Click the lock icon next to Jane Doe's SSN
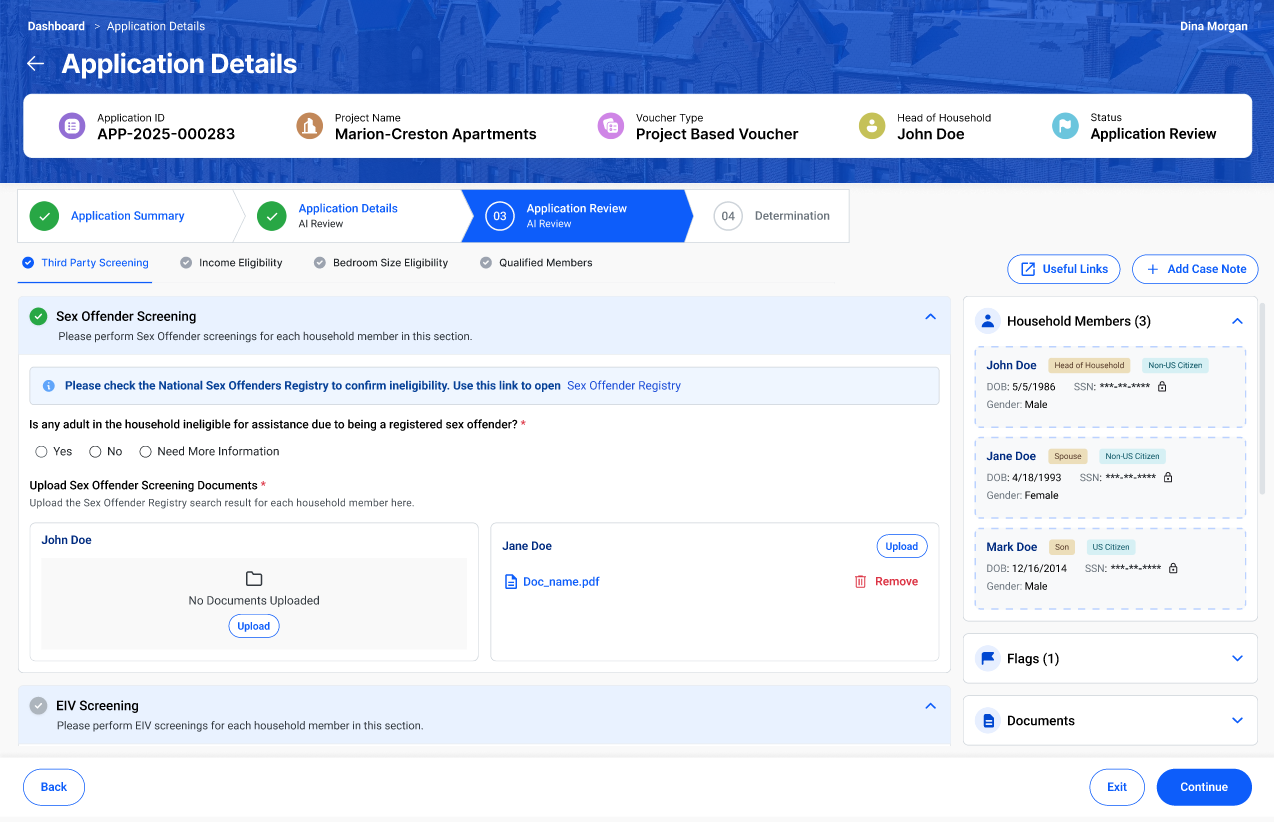 coord(1167,477)
